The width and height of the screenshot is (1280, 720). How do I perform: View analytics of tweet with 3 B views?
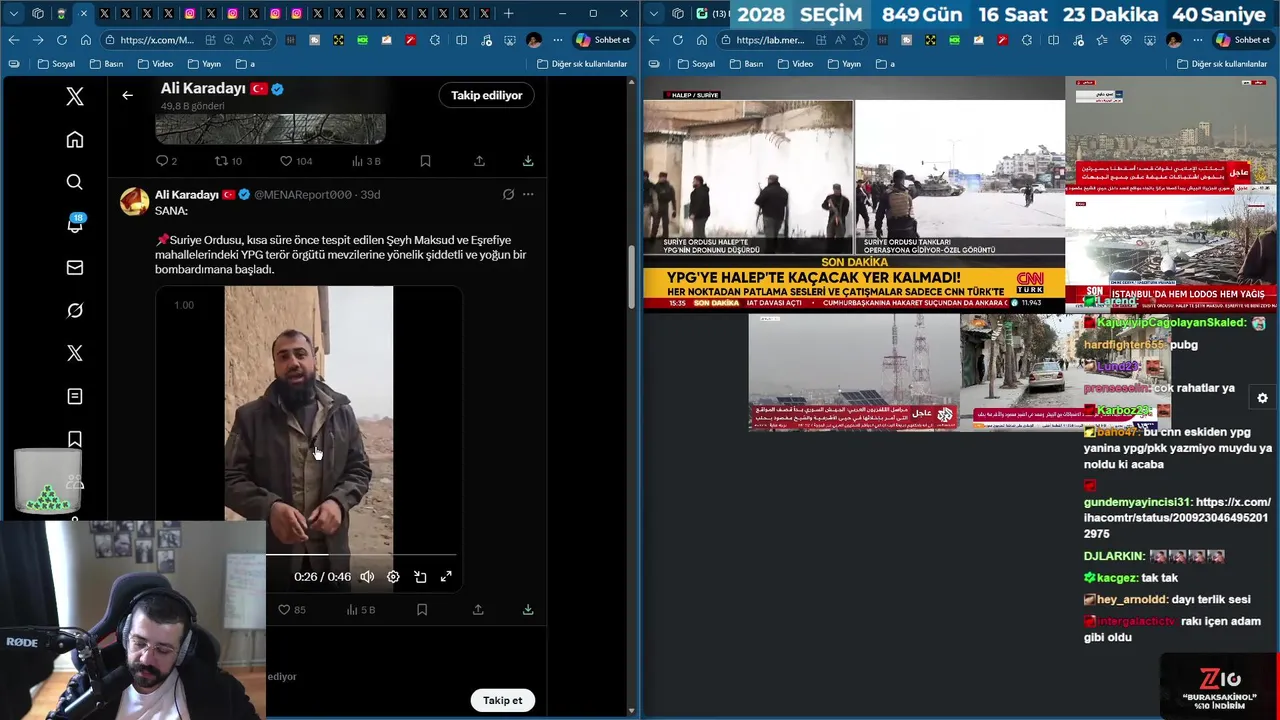point(366,161)
